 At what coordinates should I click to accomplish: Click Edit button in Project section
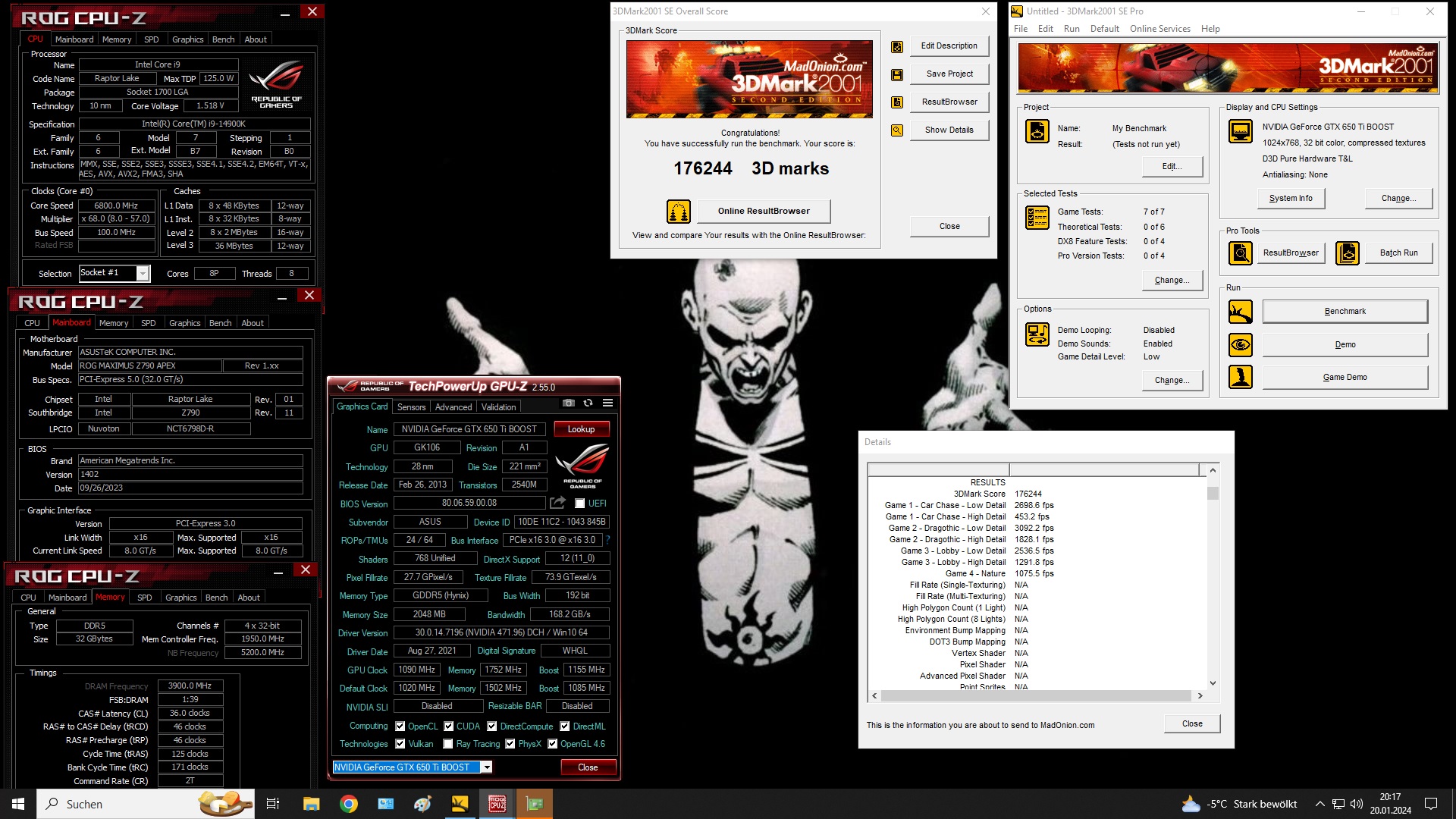click(1172, 166)
